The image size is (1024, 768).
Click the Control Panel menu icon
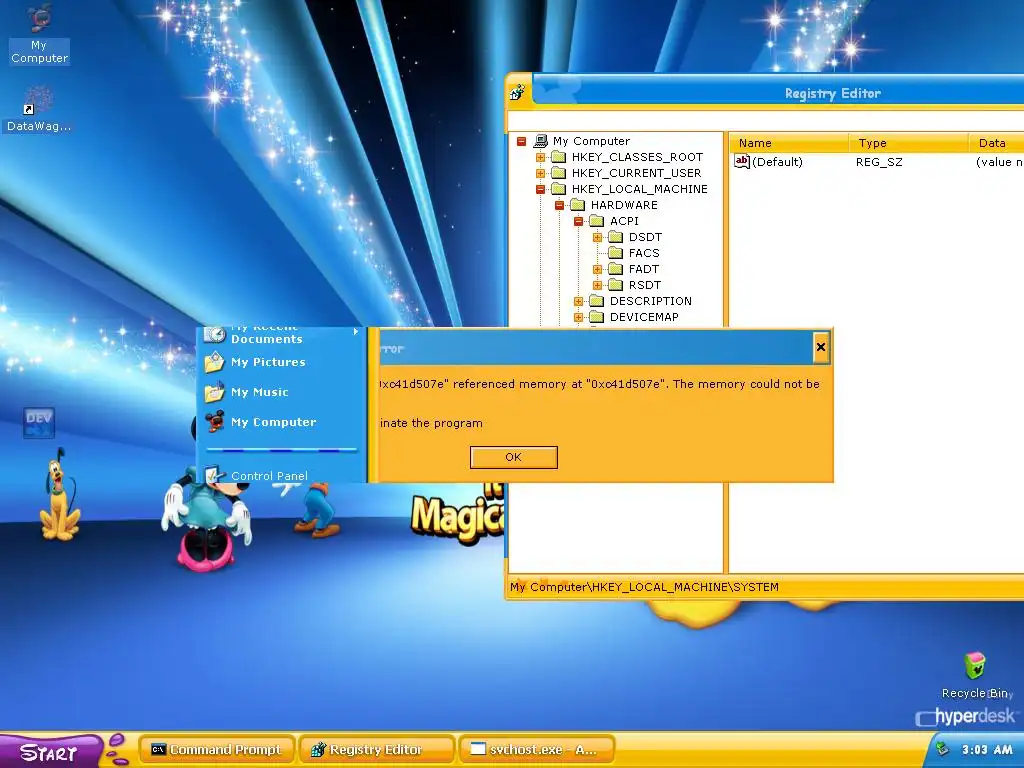214,475
